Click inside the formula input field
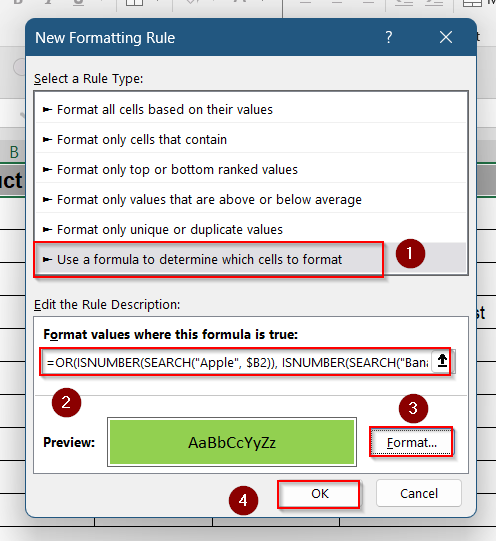Image resolution: width=496 pixels, height=541 pixels. coord(237,362)
